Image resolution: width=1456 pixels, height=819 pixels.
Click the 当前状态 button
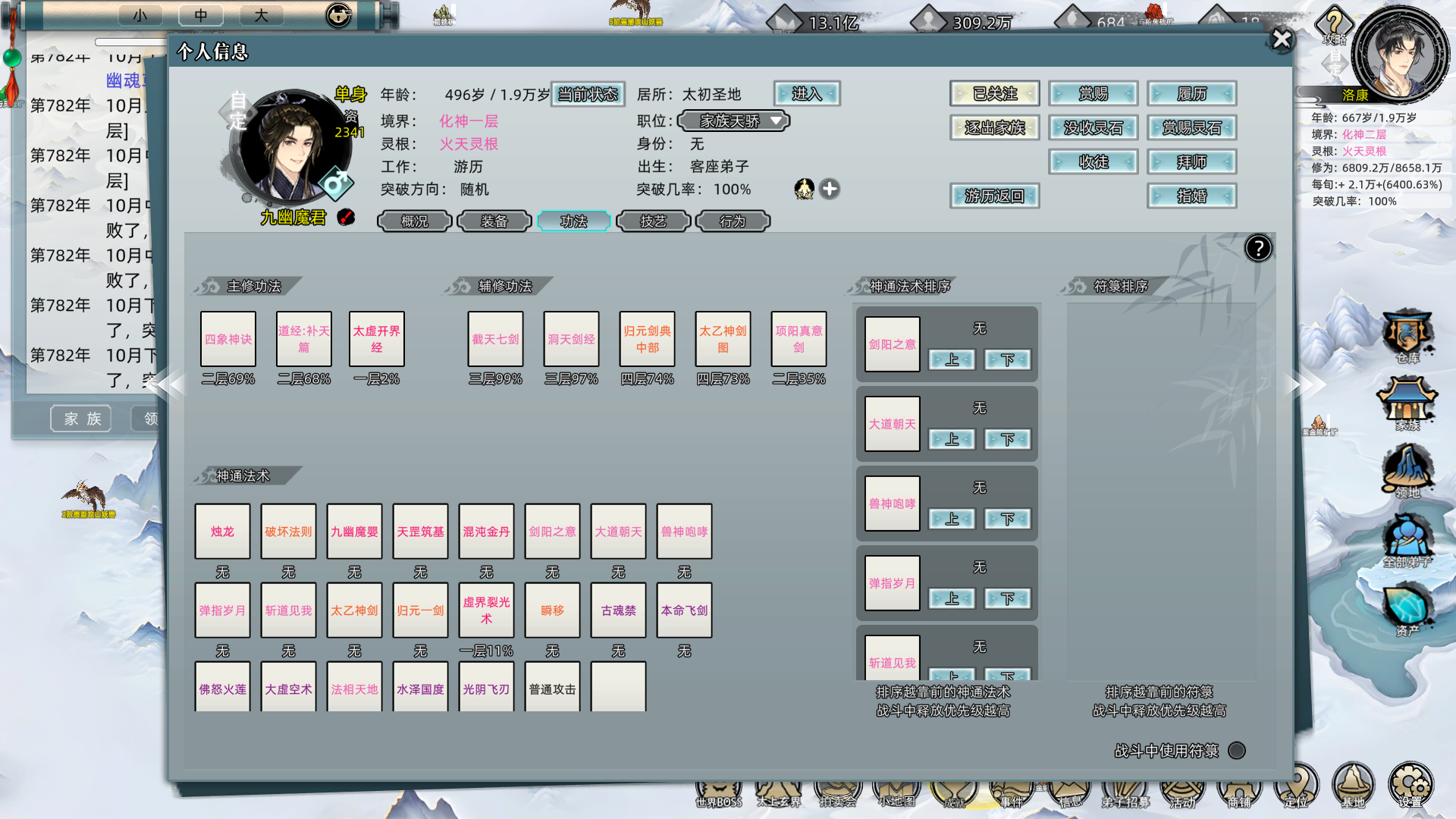[588, 94]
